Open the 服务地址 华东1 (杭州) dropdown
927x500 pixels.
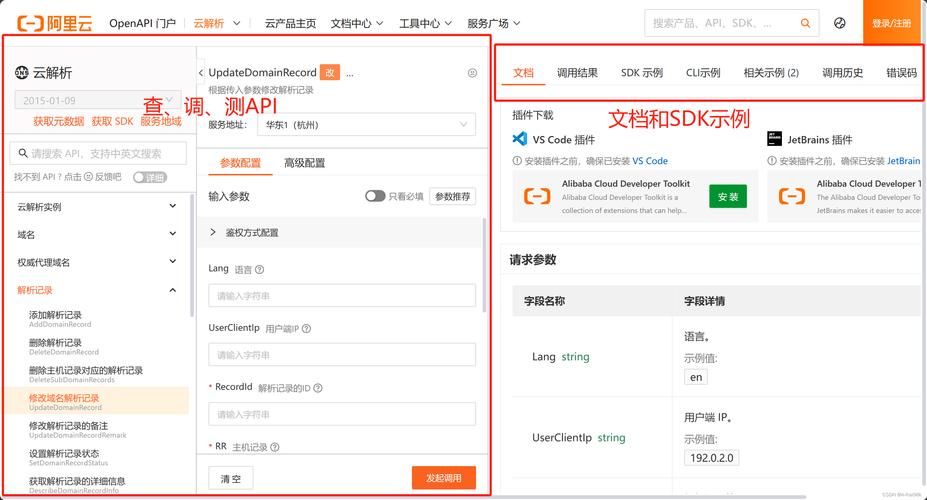coord(367,125)
